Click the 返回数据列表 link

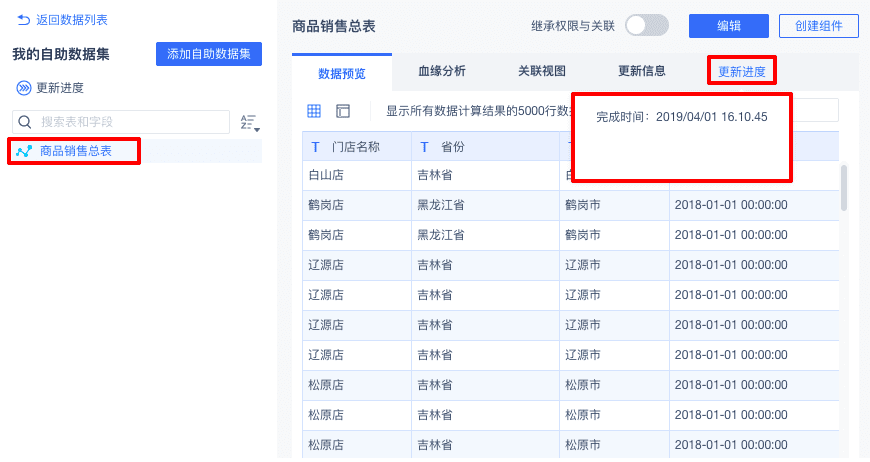(x=71, y=20)
